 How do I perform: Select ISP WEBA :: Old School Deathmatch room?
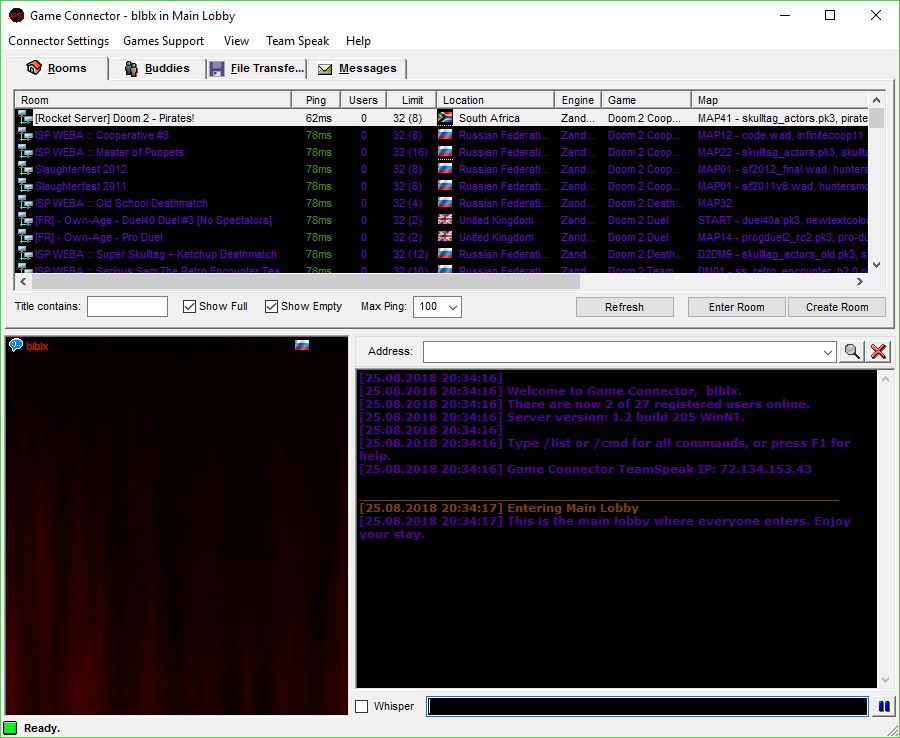point(442,203)
